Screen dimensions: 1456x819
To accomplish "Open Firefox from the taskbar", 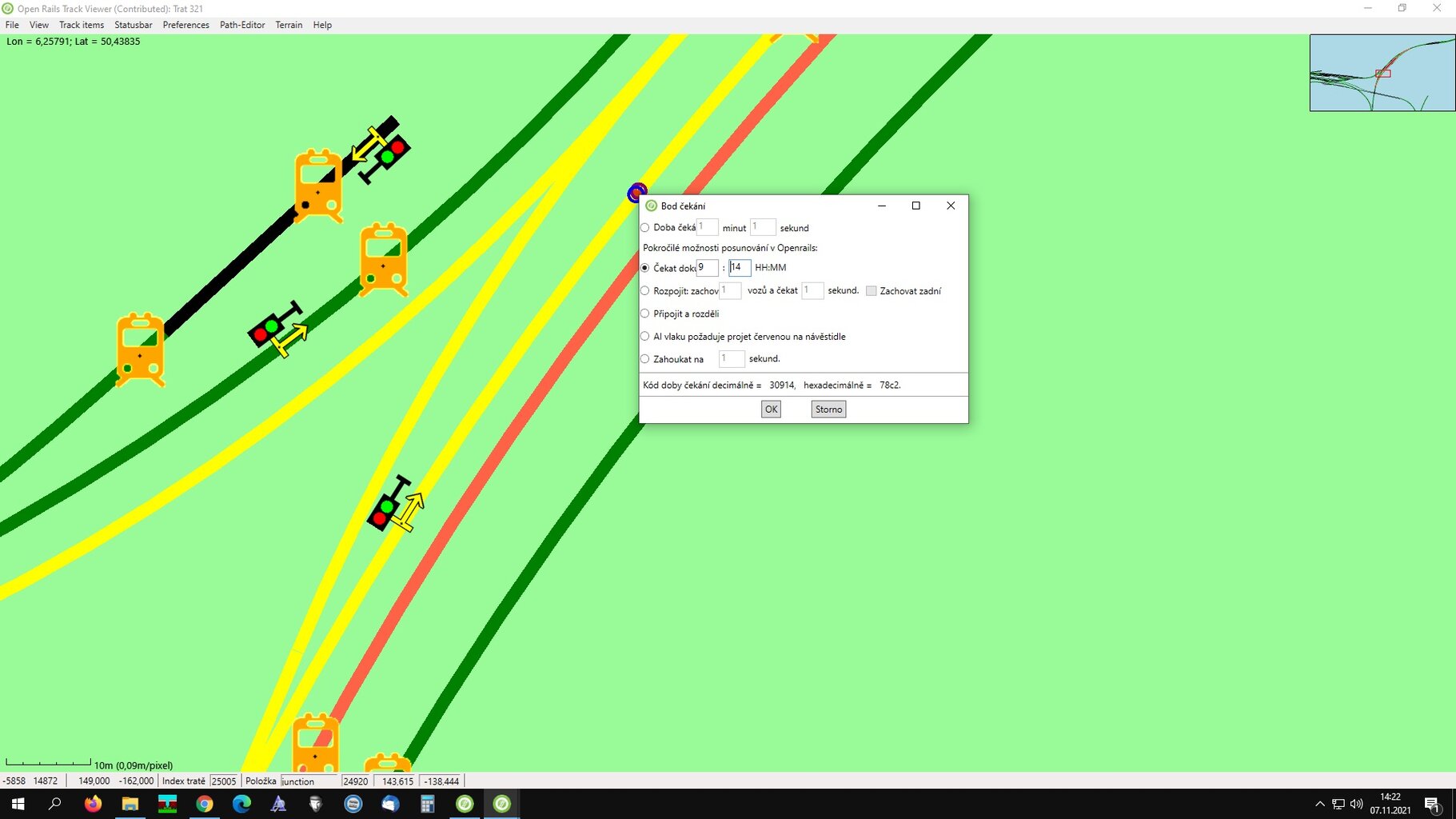I will 94,804.
